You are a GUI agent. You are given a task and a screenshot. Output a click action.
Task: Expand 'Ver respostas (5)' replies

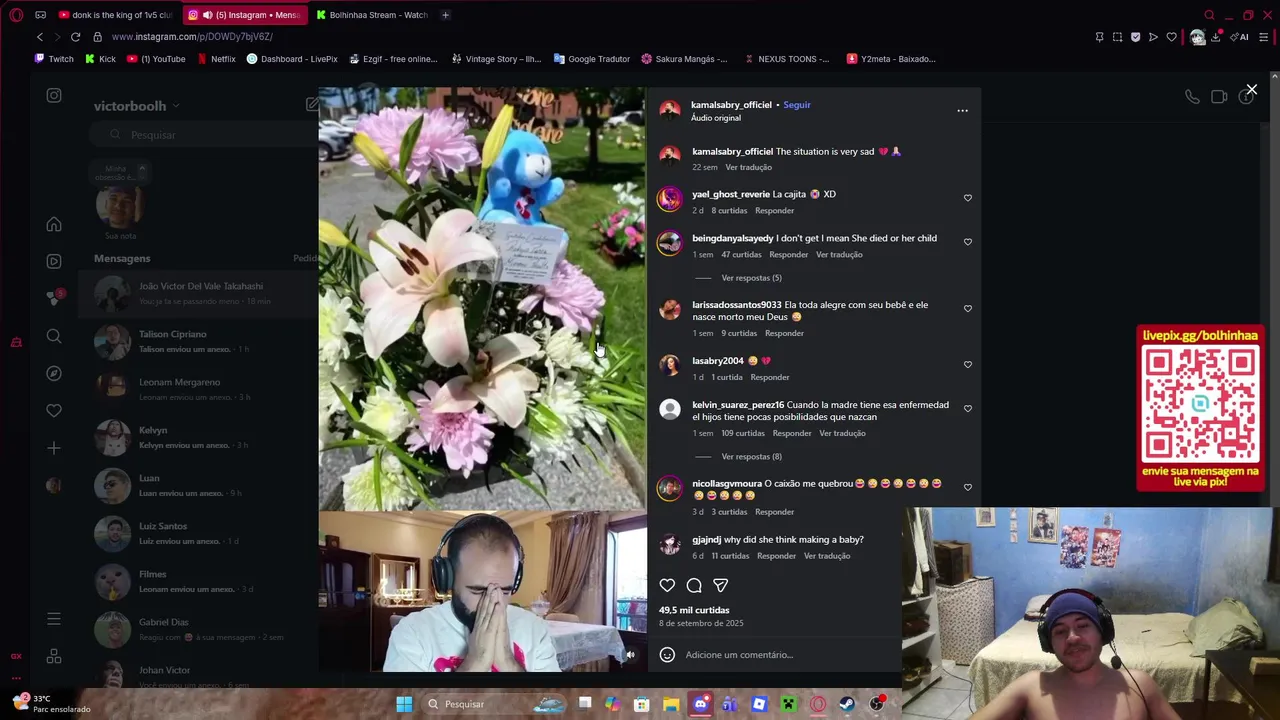tap(751, 278)
